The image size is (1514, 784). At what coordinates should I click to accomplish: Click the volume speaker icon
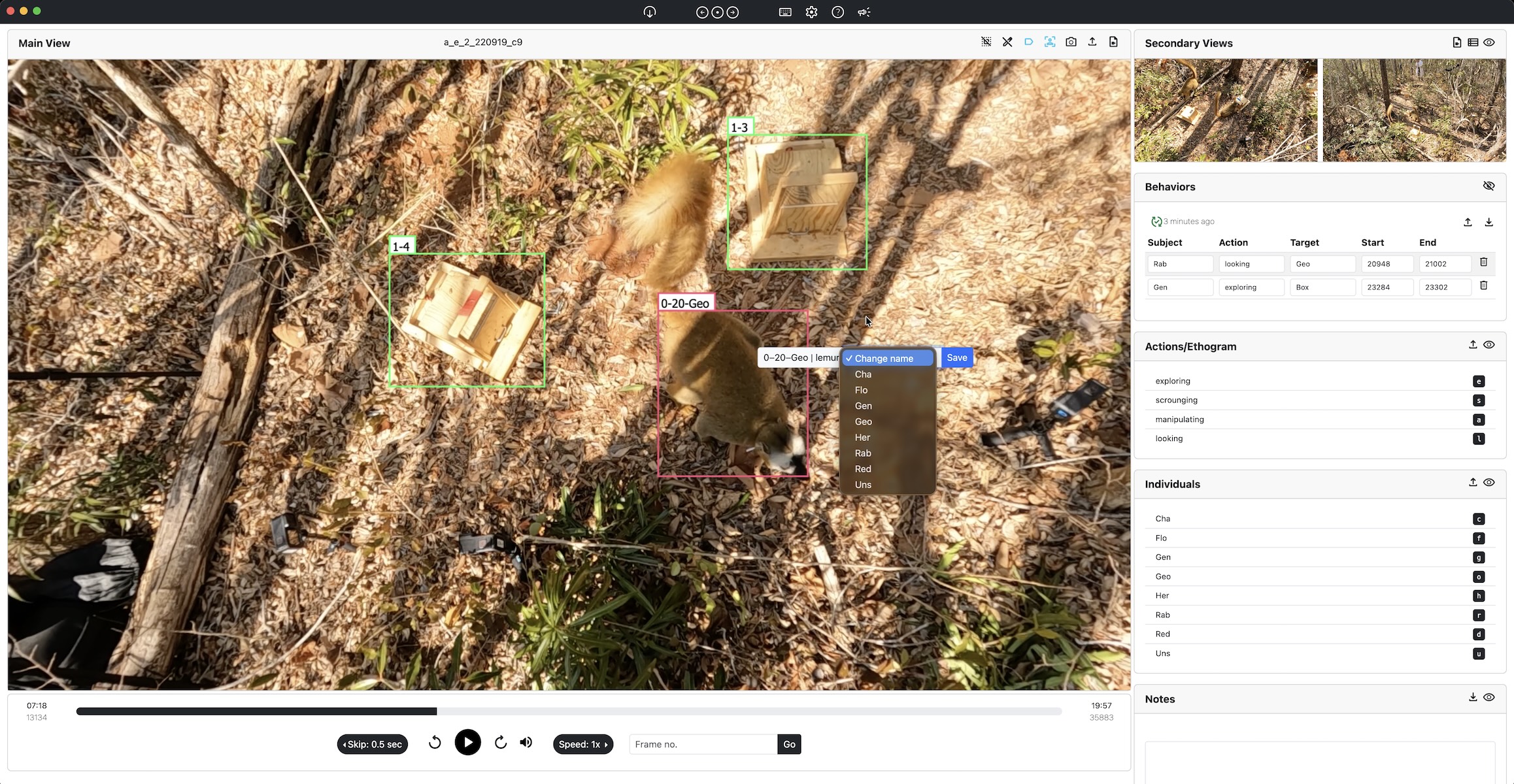(x=526, y=743)
